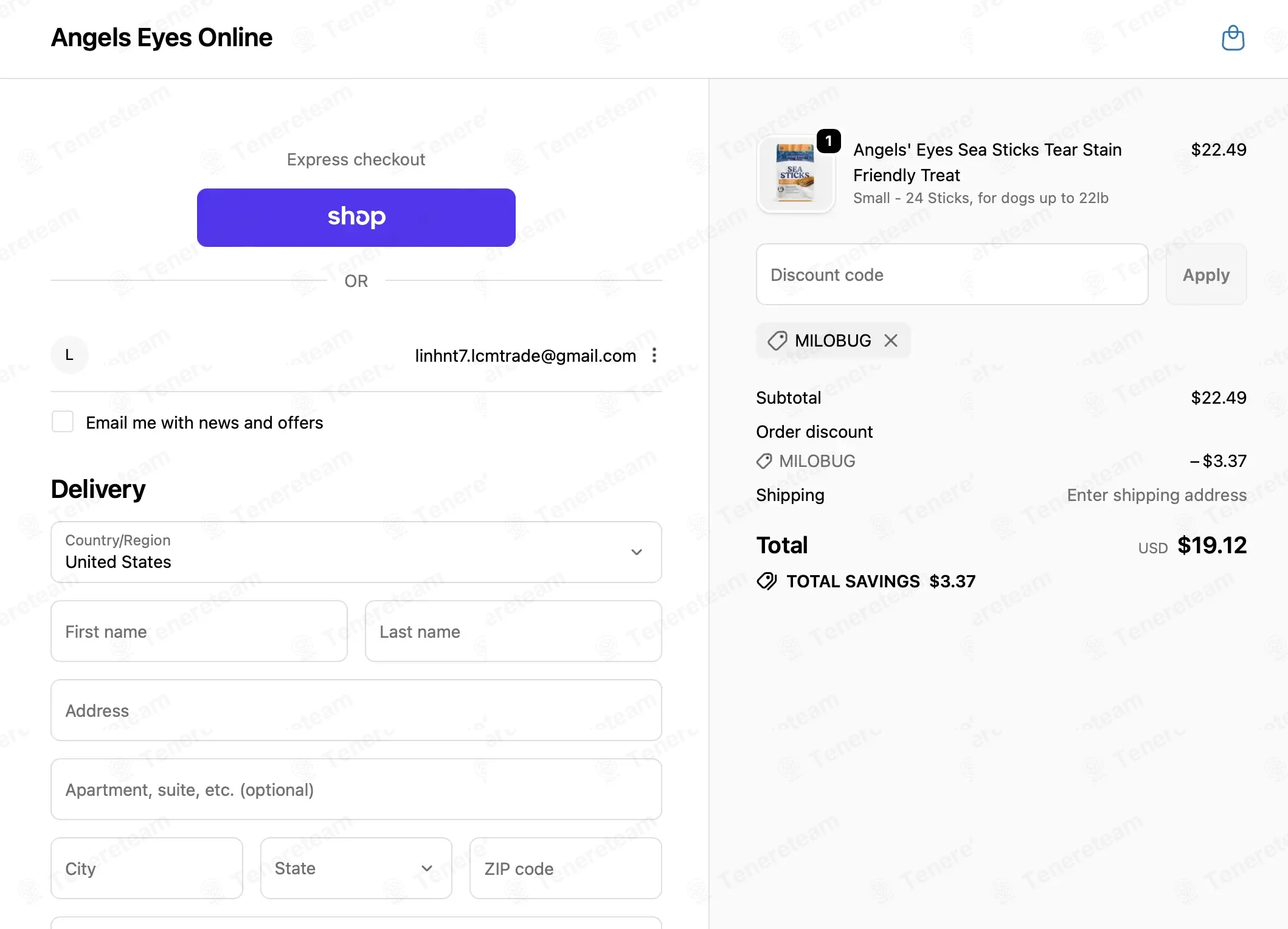Click the quantity badge on product image
This screenshot has height=929, width=1288.
pyautogui.click(x=828, y=141)
